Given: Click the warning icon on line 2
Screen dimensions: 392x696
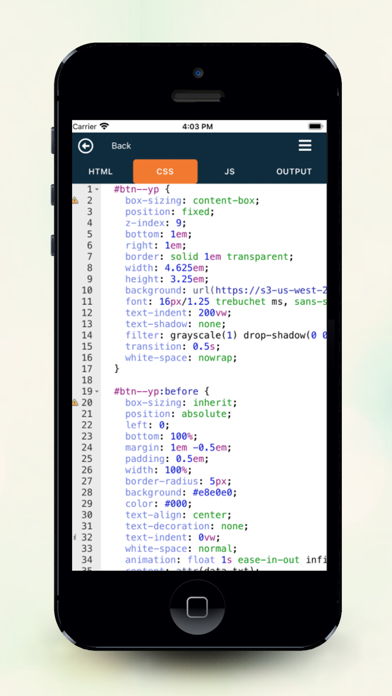Looking at the screenshot, I should pos(75,201).
